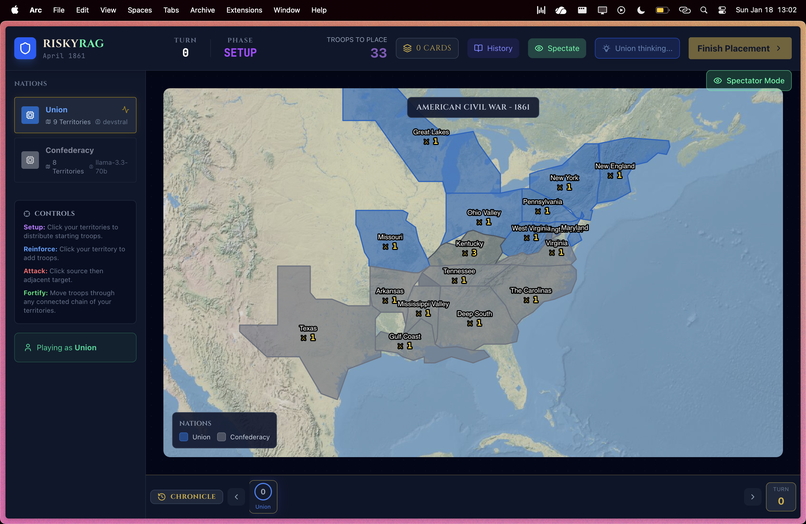Open the Chronicle panel
Image resolution: width=806 pixels, height=524 pixels.
187,497
